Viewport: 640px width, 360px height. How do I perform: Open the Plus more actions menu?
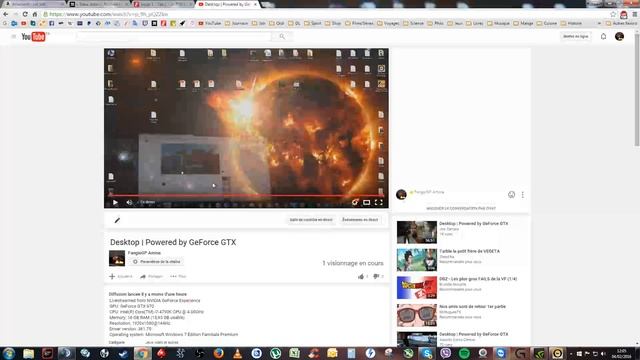tap(178, 276)
